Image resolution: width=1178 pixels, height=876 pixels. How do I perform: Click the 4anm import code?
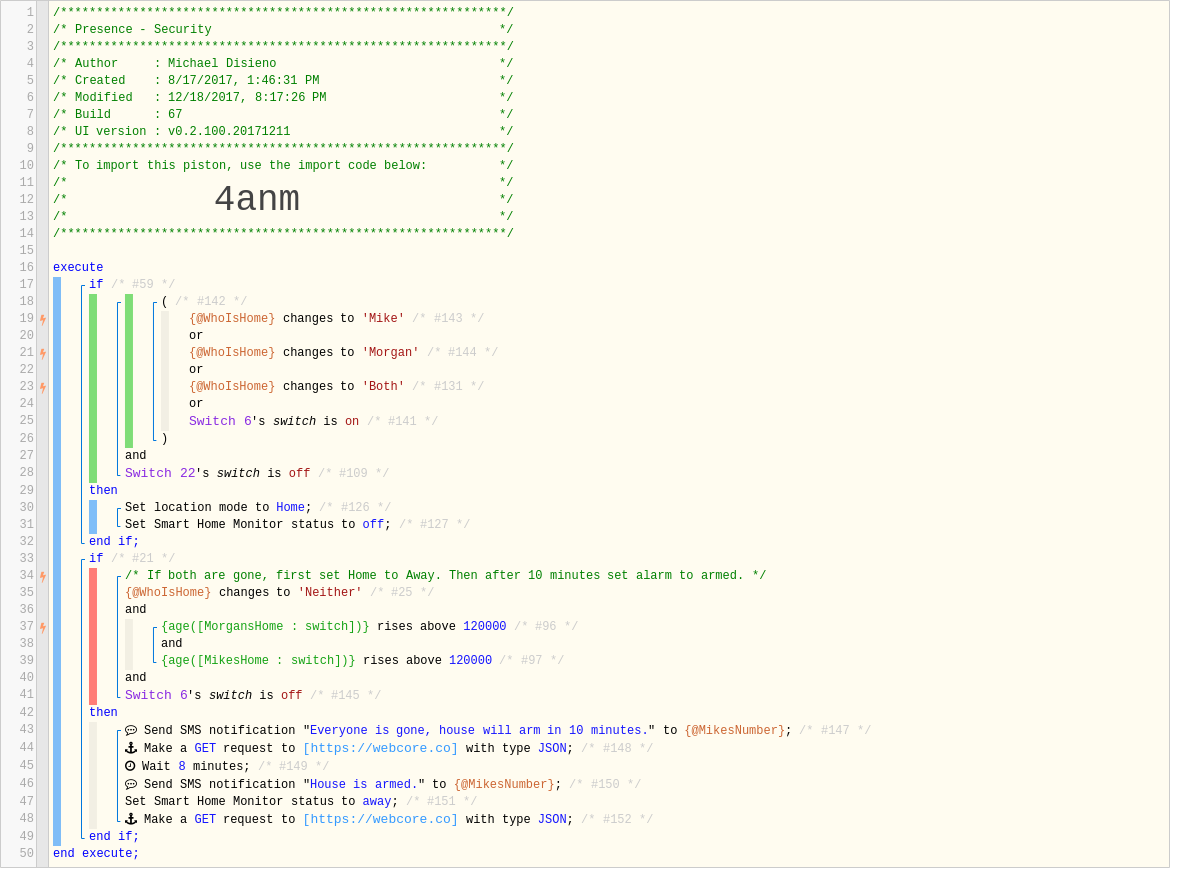[x=258, y=201]
